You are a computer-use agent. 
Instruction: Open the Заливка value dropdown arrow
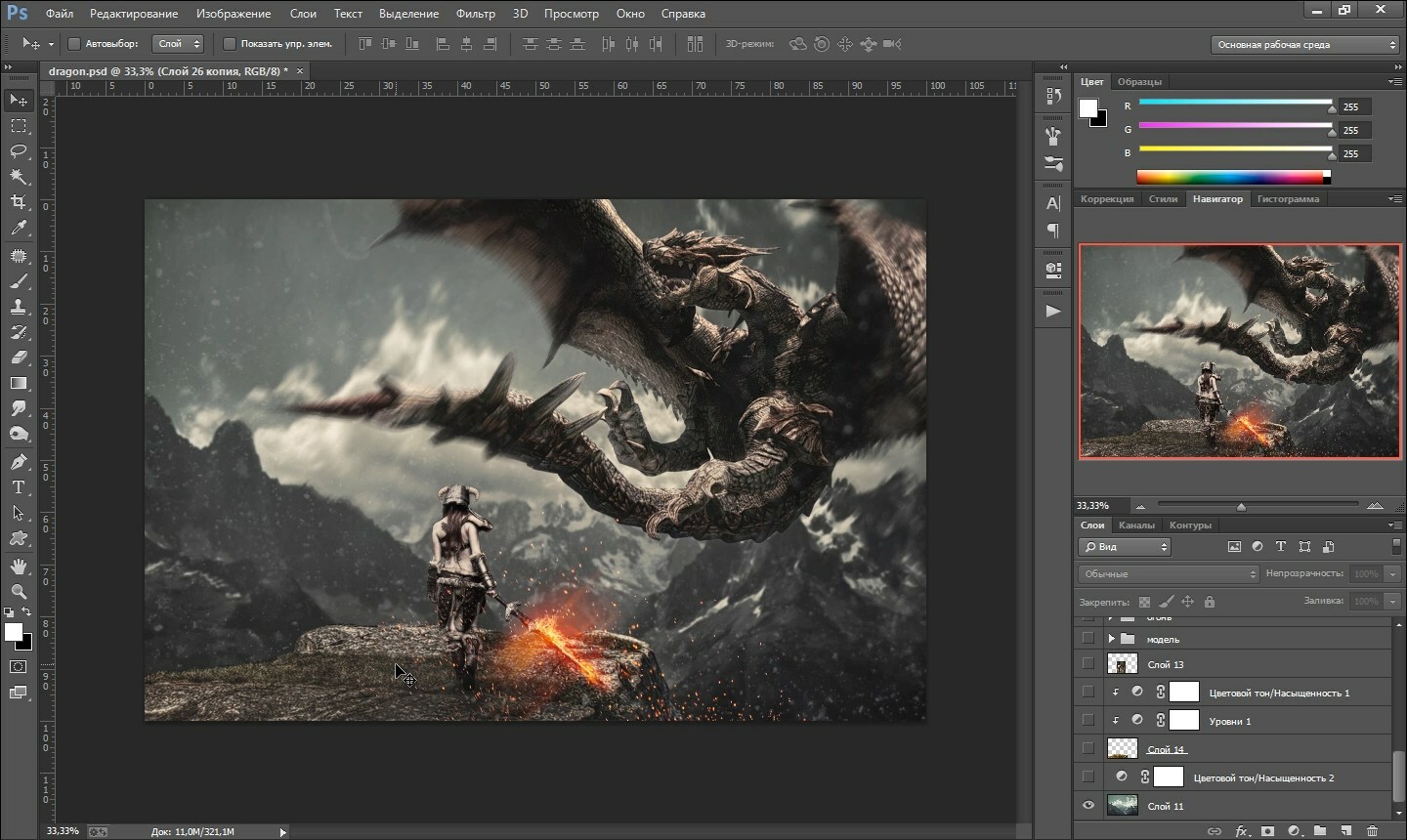point(1393,602)
